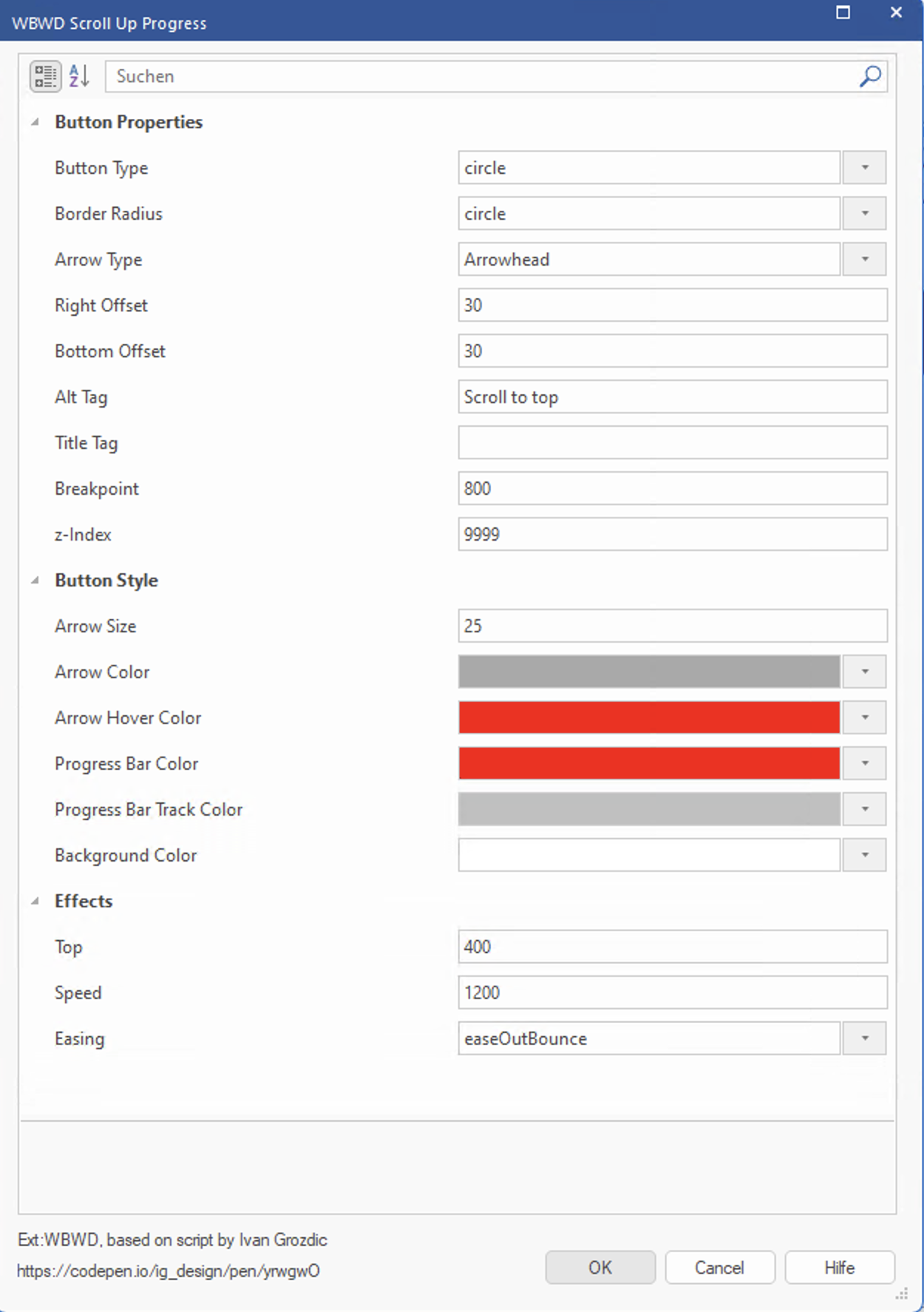Click the Cancel button

[x=719, y=1268]
